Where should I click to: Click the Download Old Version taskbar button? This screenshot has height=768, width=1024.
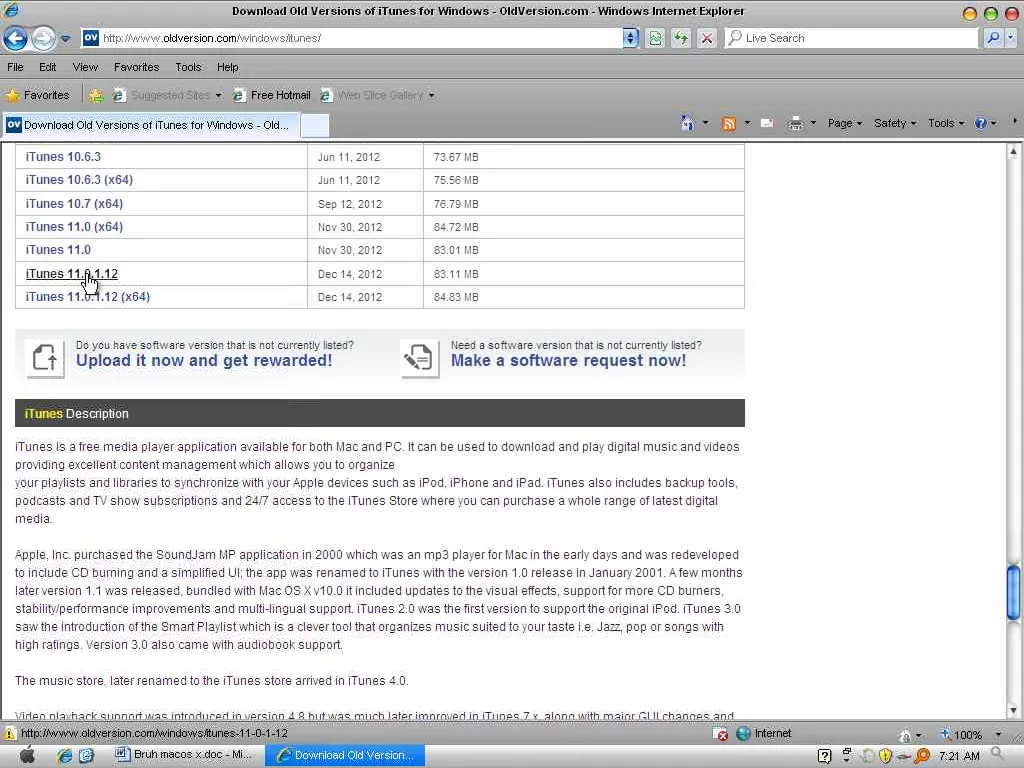pyautogui.click(x=345, y=755)
